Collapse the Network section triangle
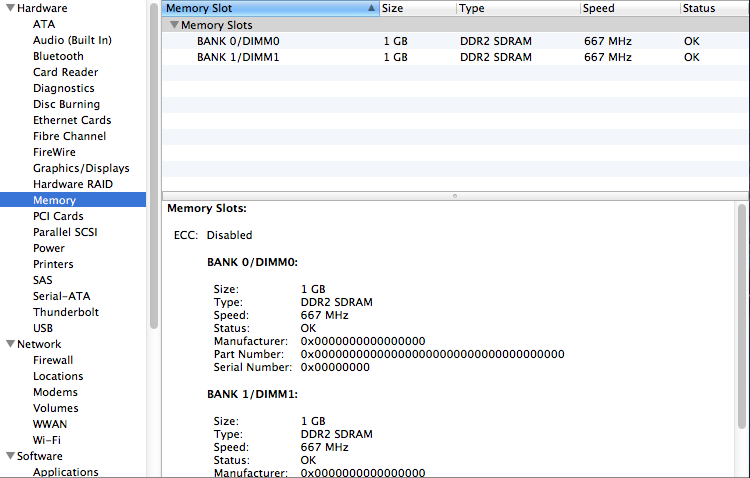This screenshot has width=750, height=478. pos(10,344)
